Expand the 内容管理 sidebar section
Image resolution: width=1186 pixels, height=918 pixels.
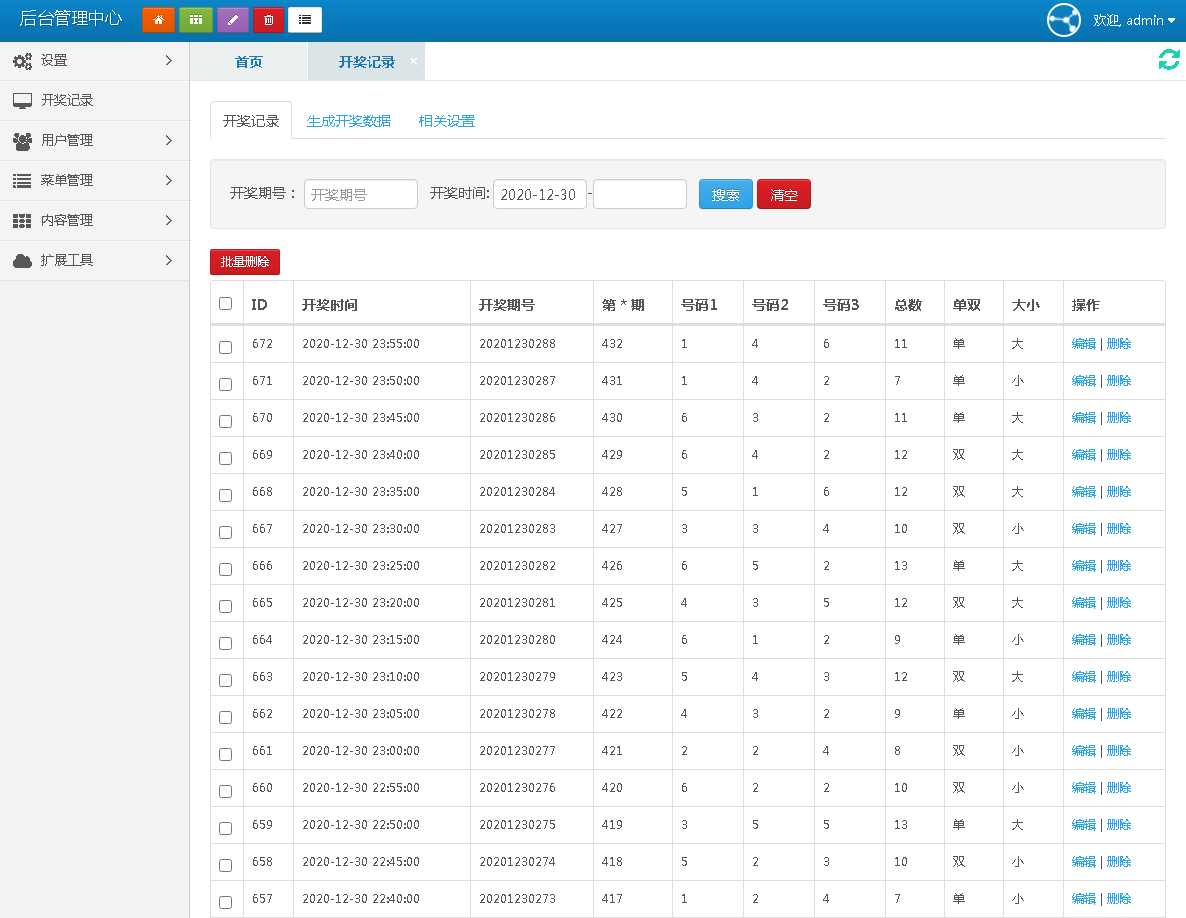(94, 221)
